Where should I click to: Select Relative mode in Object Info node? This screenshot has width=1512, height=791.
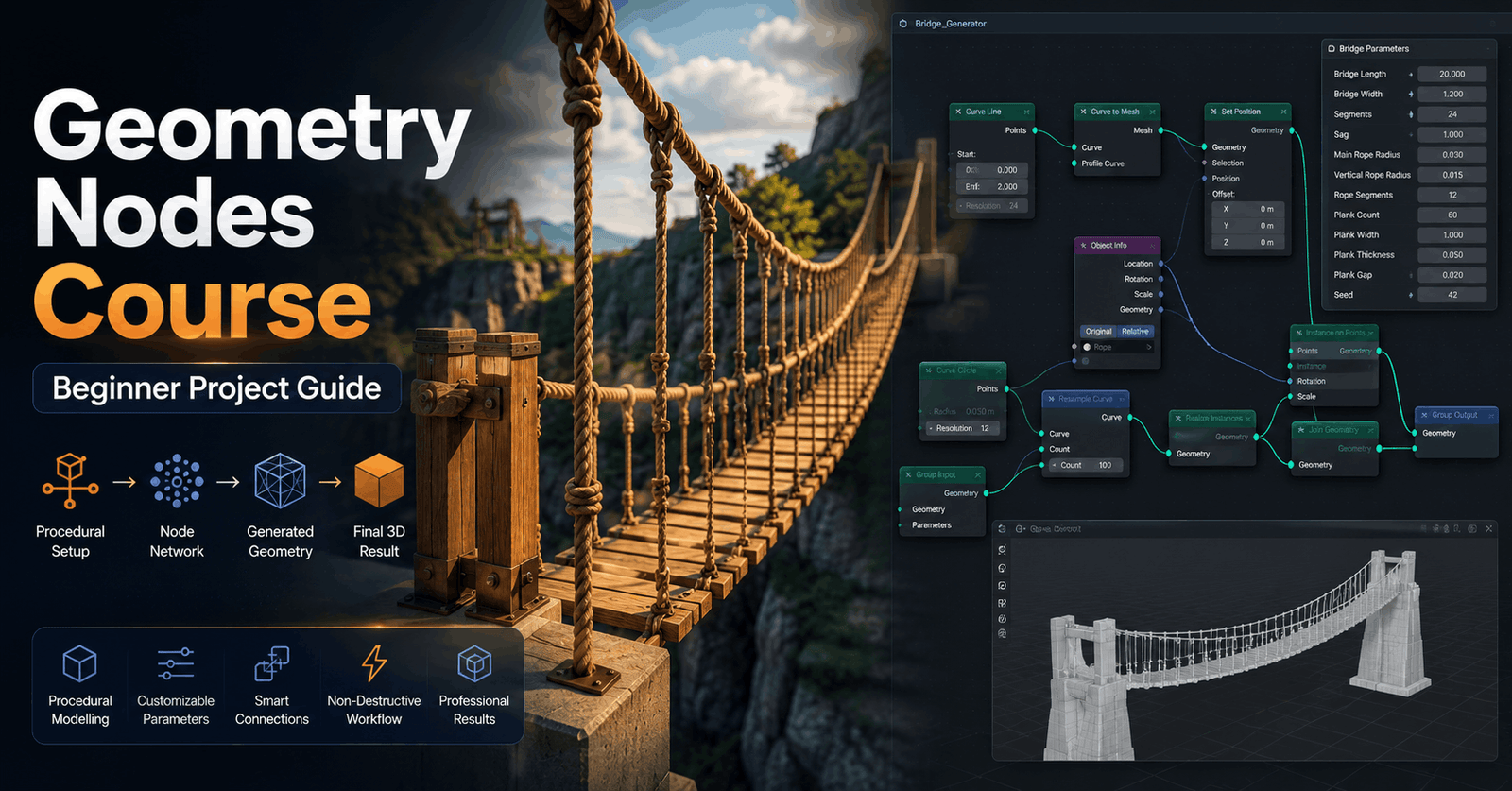click(1135, 332)
